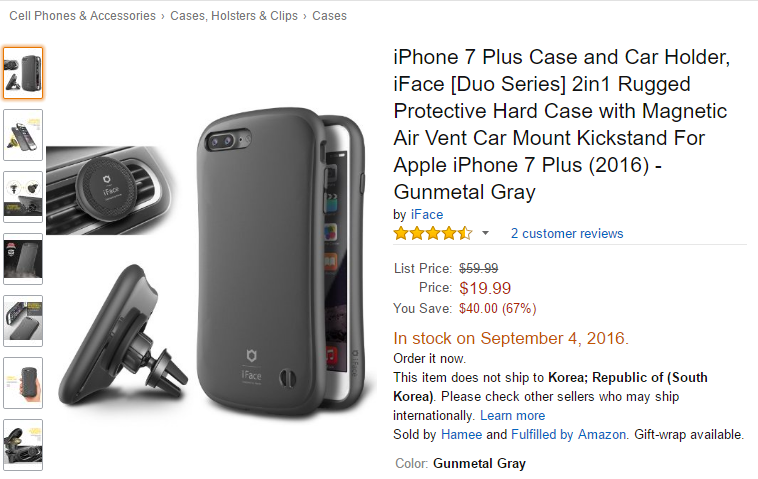Click the star rating icons

[x=432, y=234]
